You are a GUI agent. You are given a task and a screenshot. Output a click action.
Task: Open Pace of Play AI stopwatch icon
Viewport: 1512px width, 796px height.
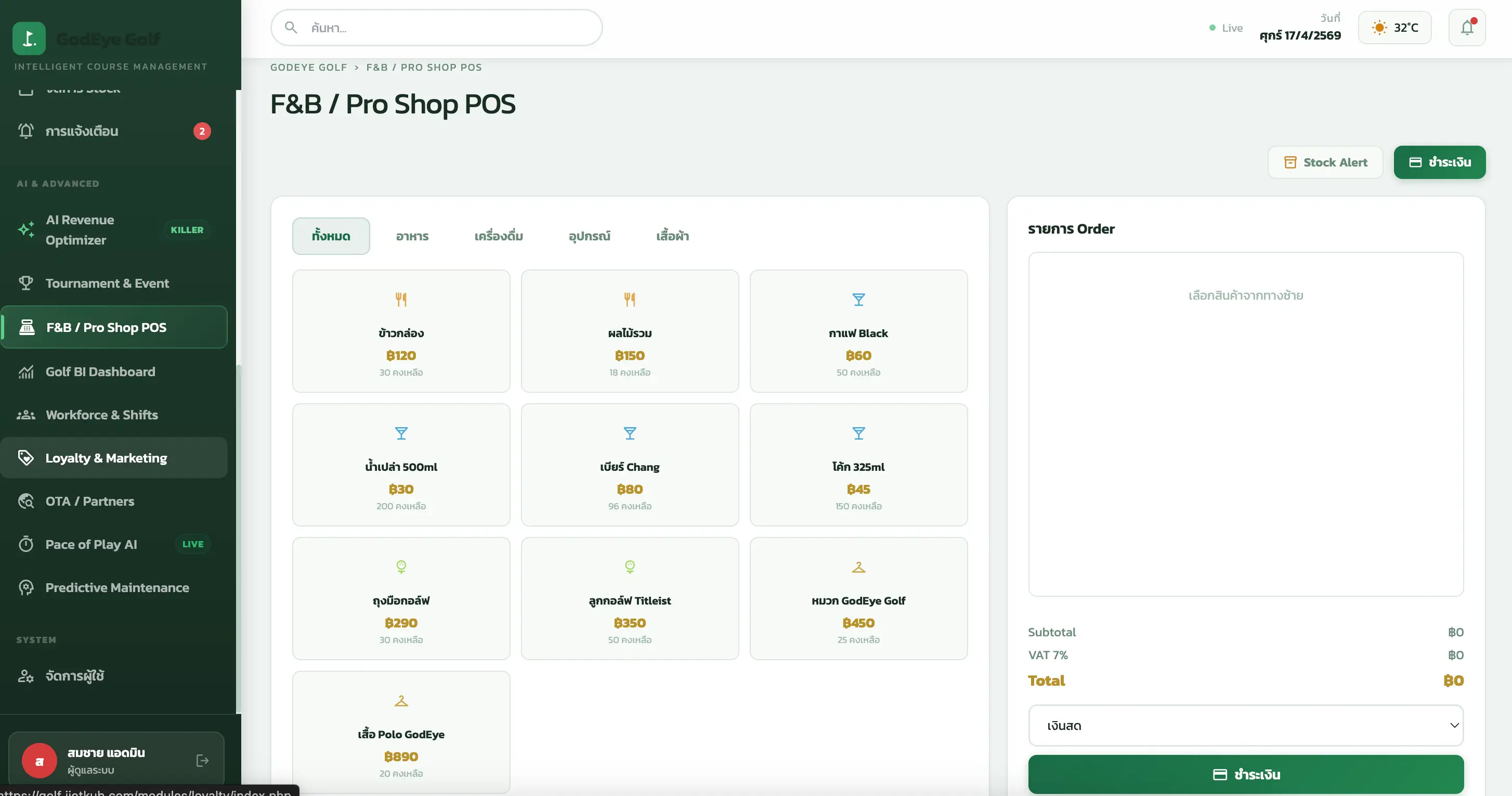26,544
